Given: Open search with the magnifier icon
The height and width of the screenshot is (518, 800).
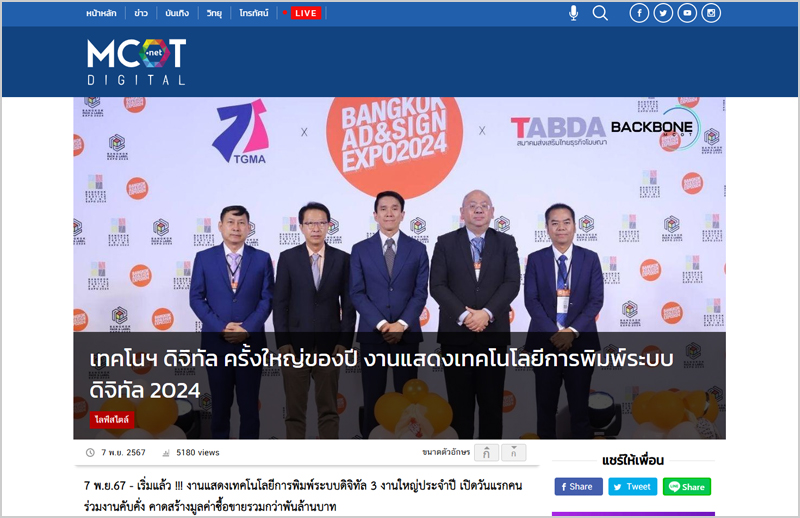Looking at the screenshot, I should click(600, 13).
